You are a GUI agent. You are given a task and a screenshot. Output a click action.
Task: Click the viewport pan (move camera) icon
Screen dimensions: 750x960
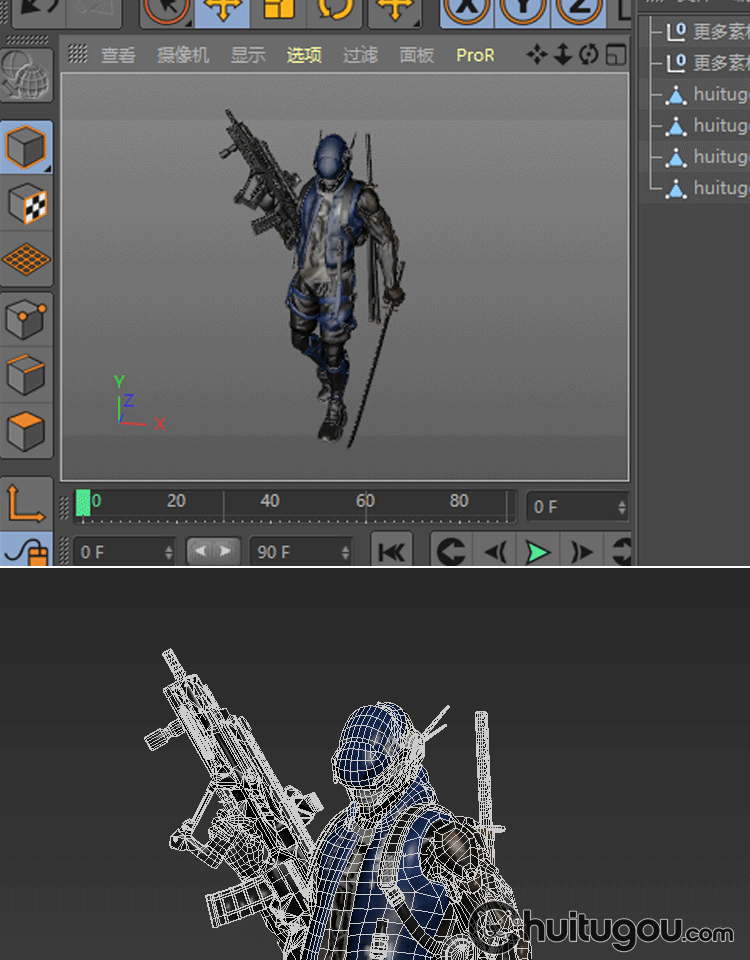point(537,55)
